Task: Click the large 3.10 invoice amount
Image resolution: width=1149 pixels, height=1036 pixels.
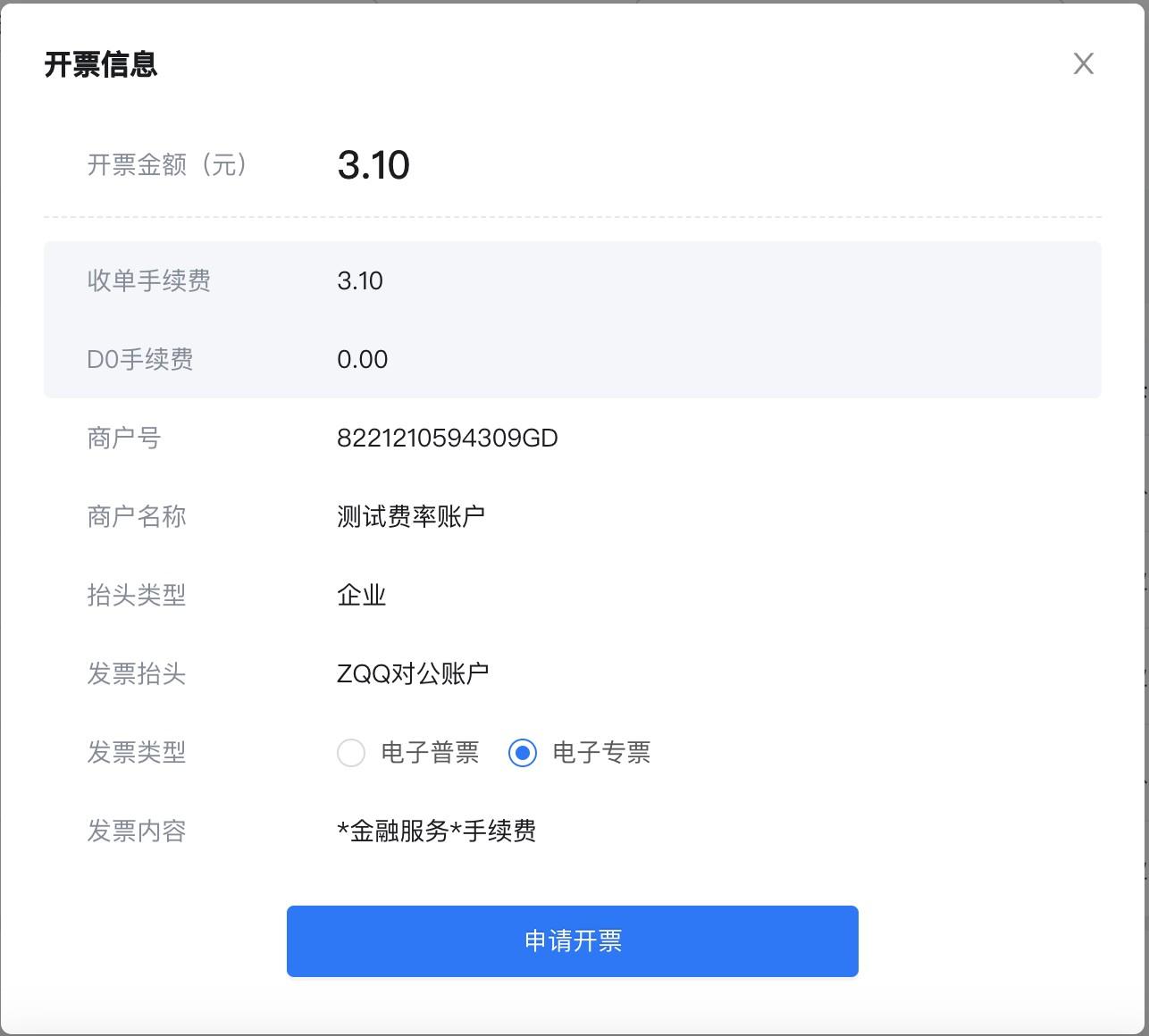Action: pos(373,165)
